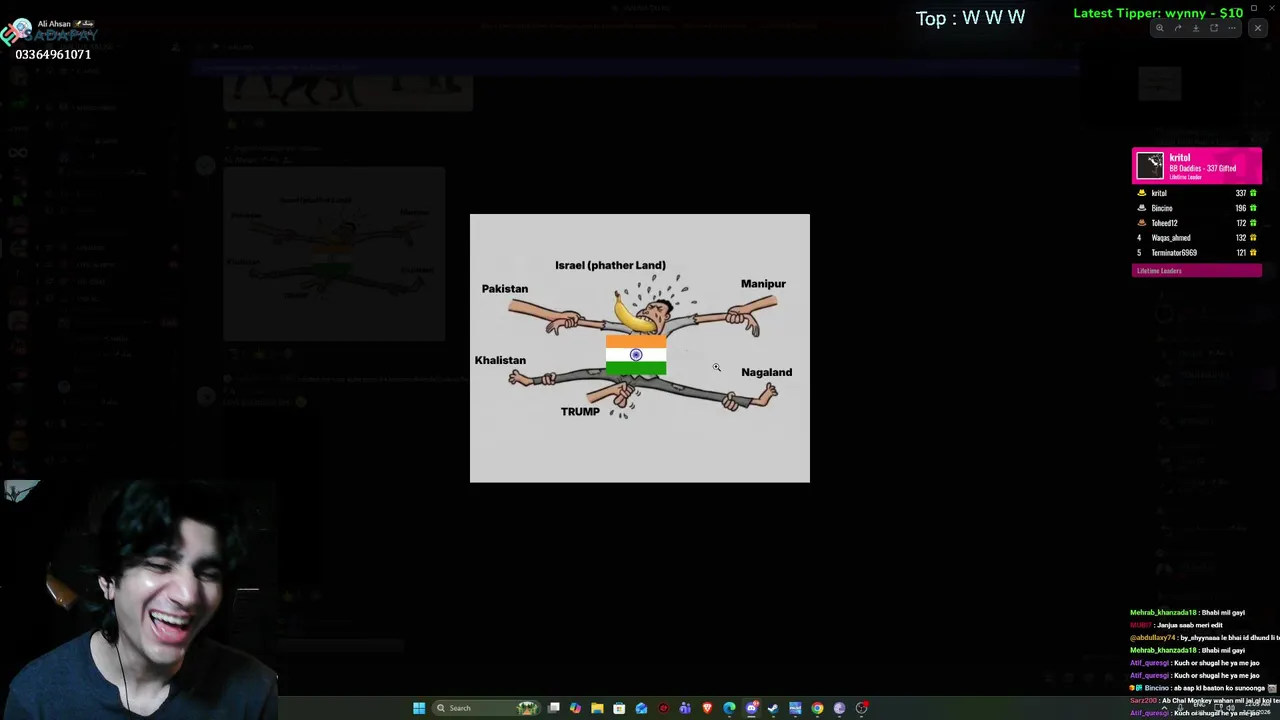Open Google Chrome from the taskbar
Image resolution: width=1280 pixels, height=720 pixels.
817,708
